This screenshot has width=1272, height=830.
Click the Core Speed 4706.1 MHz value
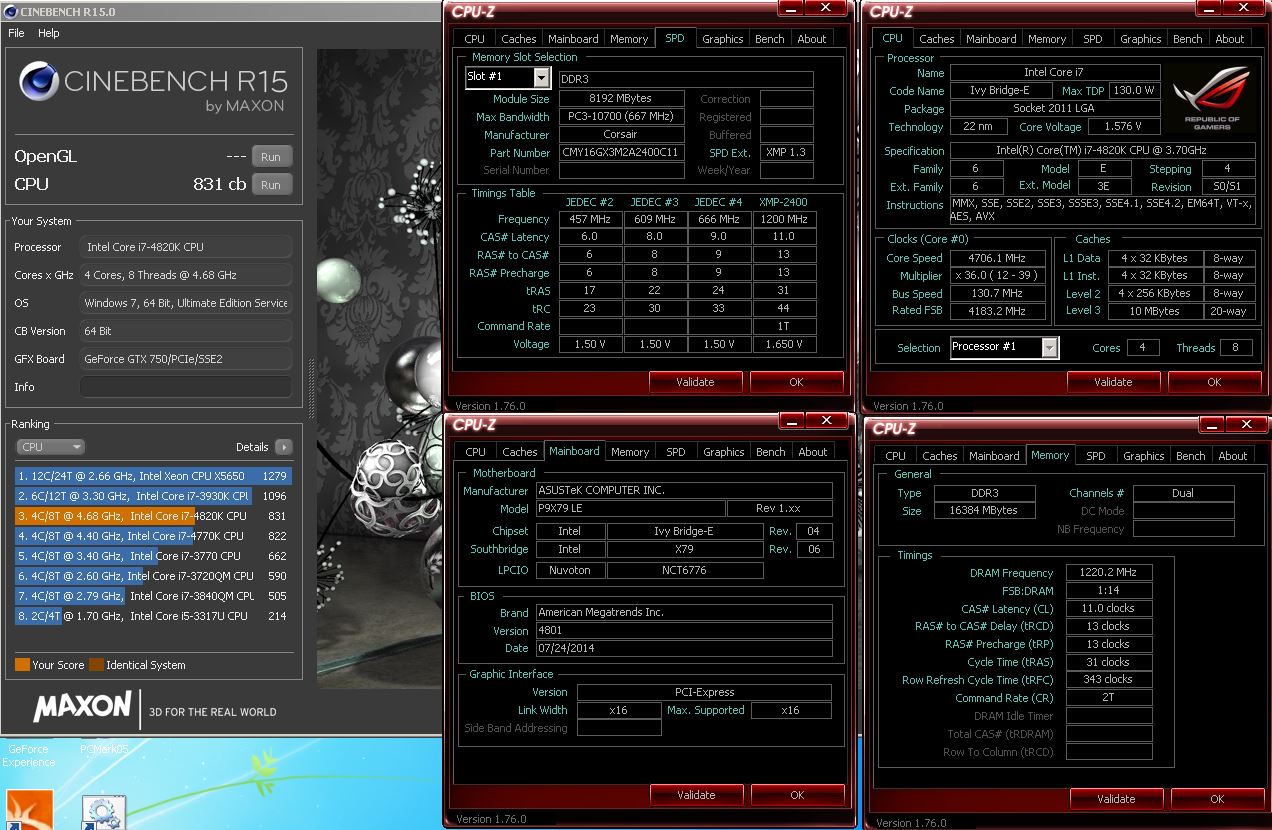998,257
